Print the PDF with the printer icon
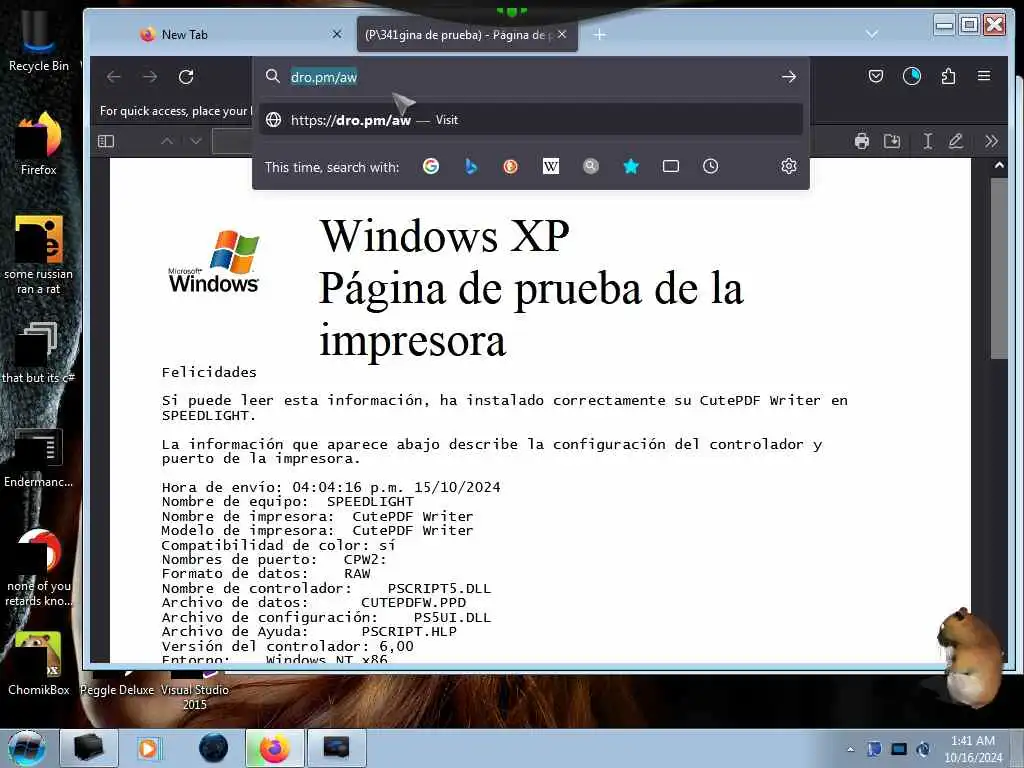This screenshot has height=768, width=1024. point(862,141)
